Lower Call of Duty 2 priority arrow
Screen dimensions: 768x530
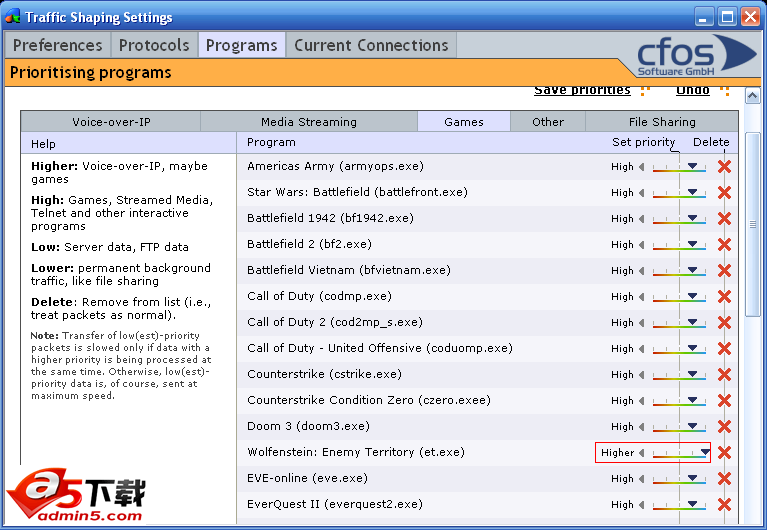642,323
